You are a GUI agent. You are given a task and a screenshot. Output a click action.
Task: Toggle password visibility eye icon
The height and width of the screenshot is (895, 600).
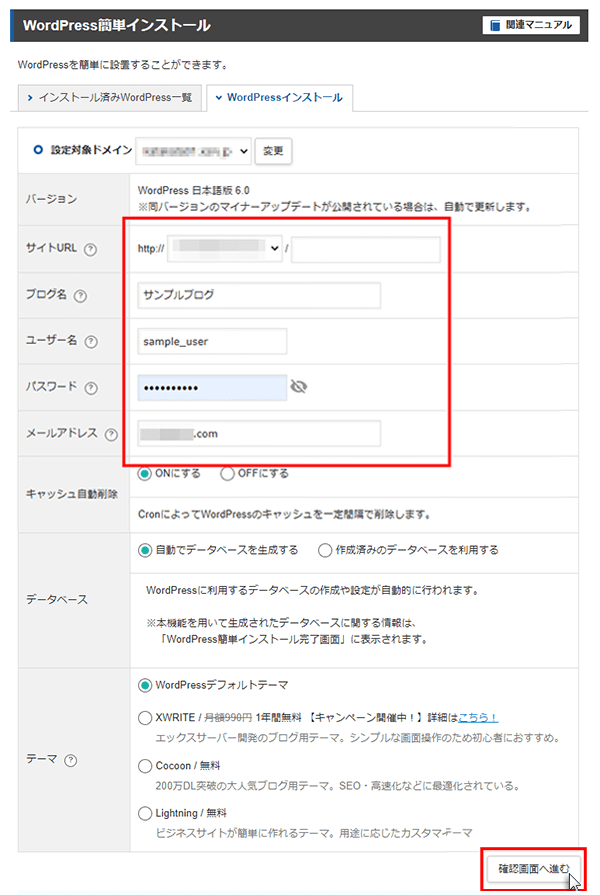coord(298,387)
